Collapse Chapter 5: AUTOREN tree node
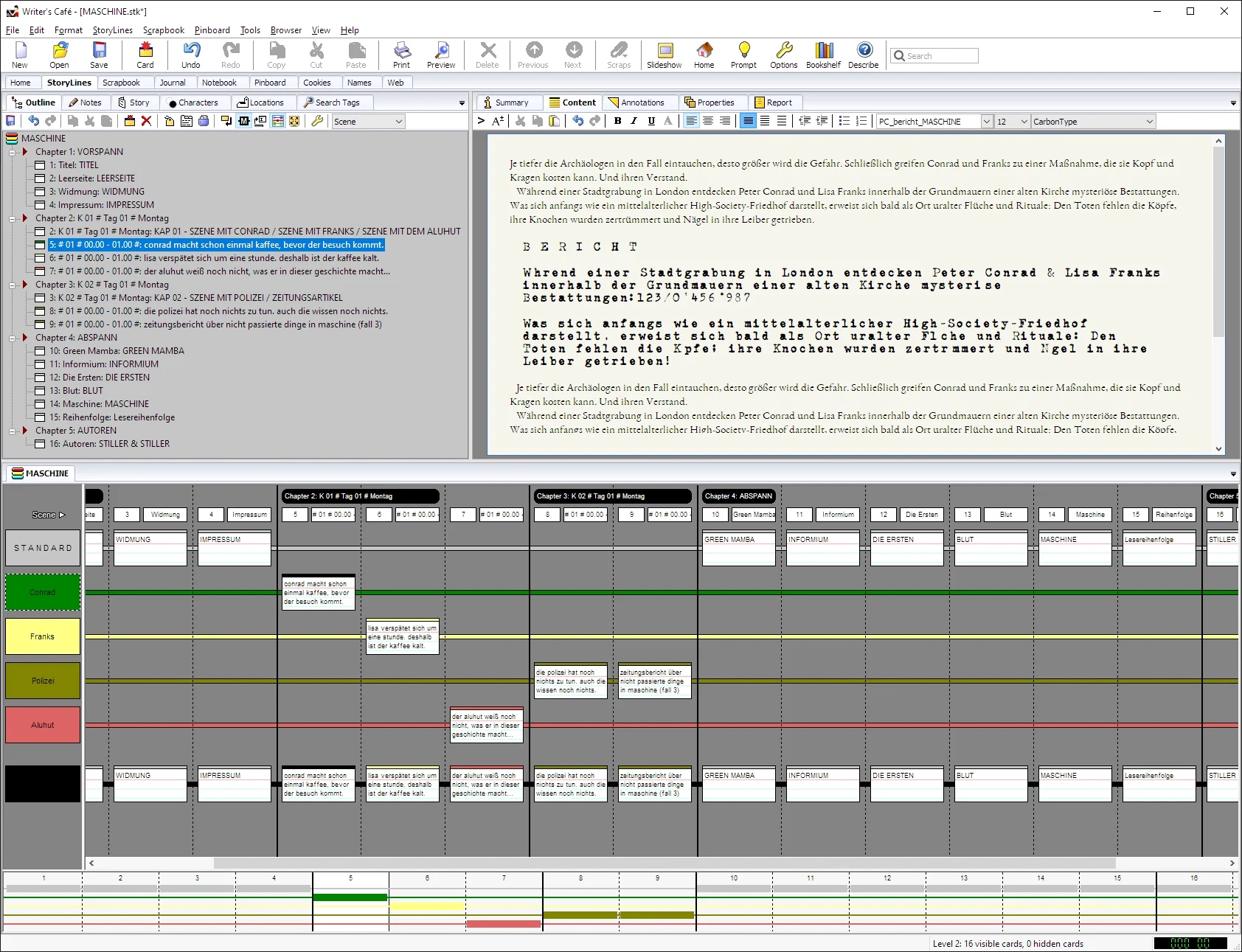Screen dimensions: 1242x952 [12, 431]
